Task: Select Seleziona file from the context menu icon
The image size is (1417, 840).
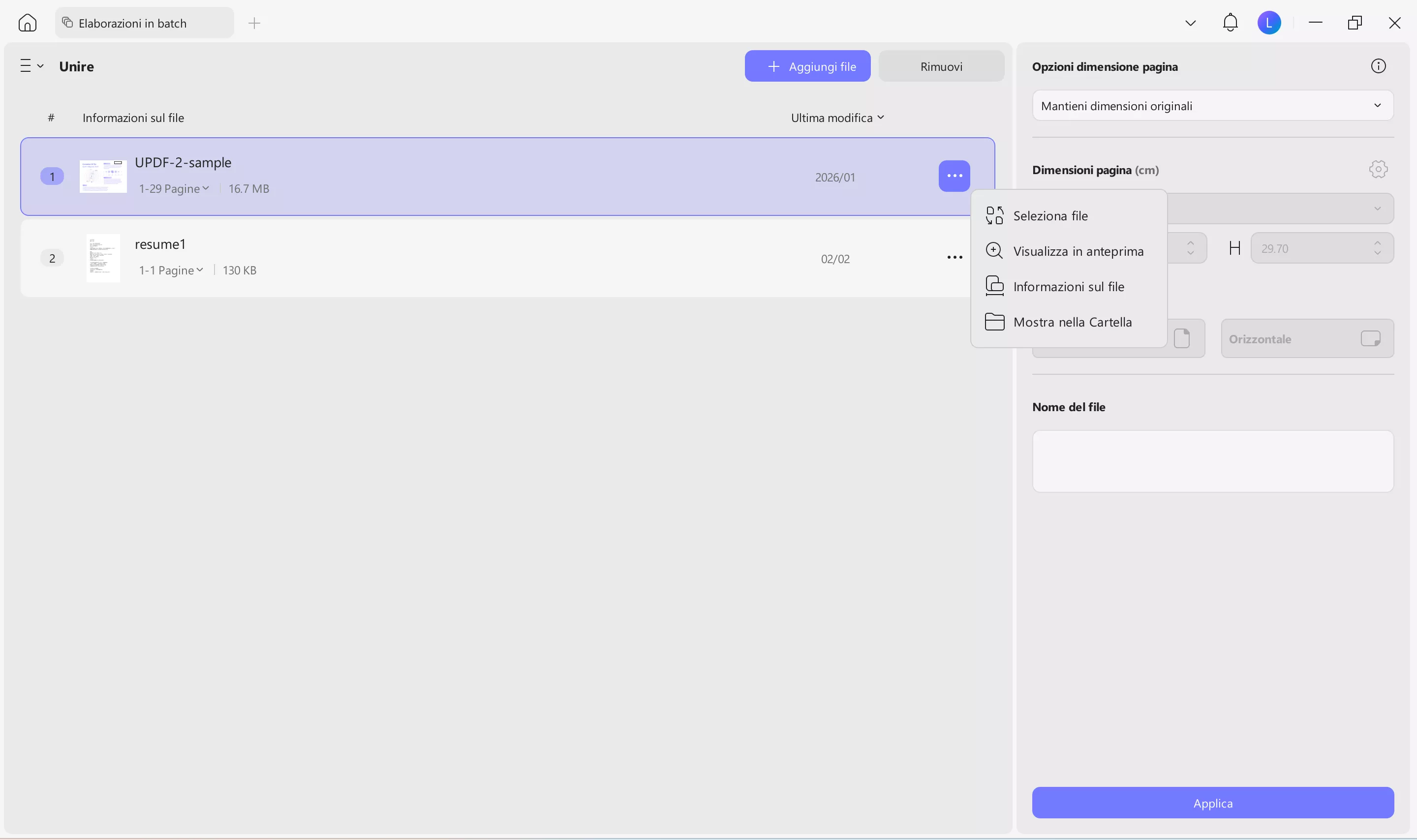Action: 995,215
